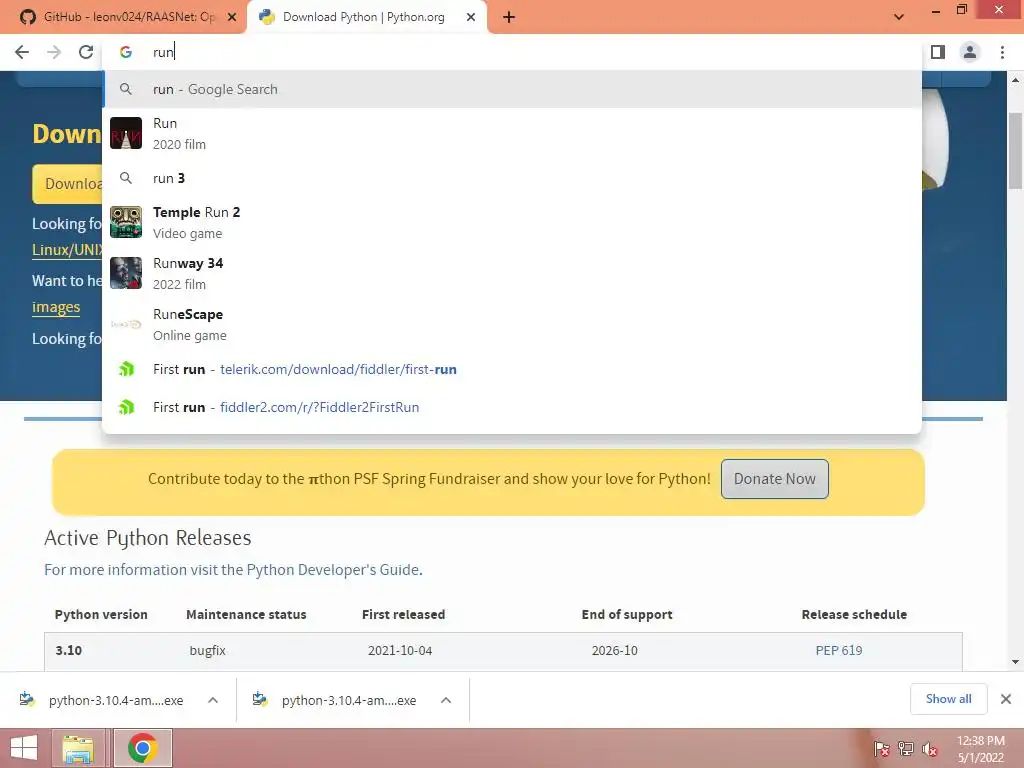Expand options chevron for first python download
Image resolution: width=1024 pixels, height=768 pixels.
213,700
